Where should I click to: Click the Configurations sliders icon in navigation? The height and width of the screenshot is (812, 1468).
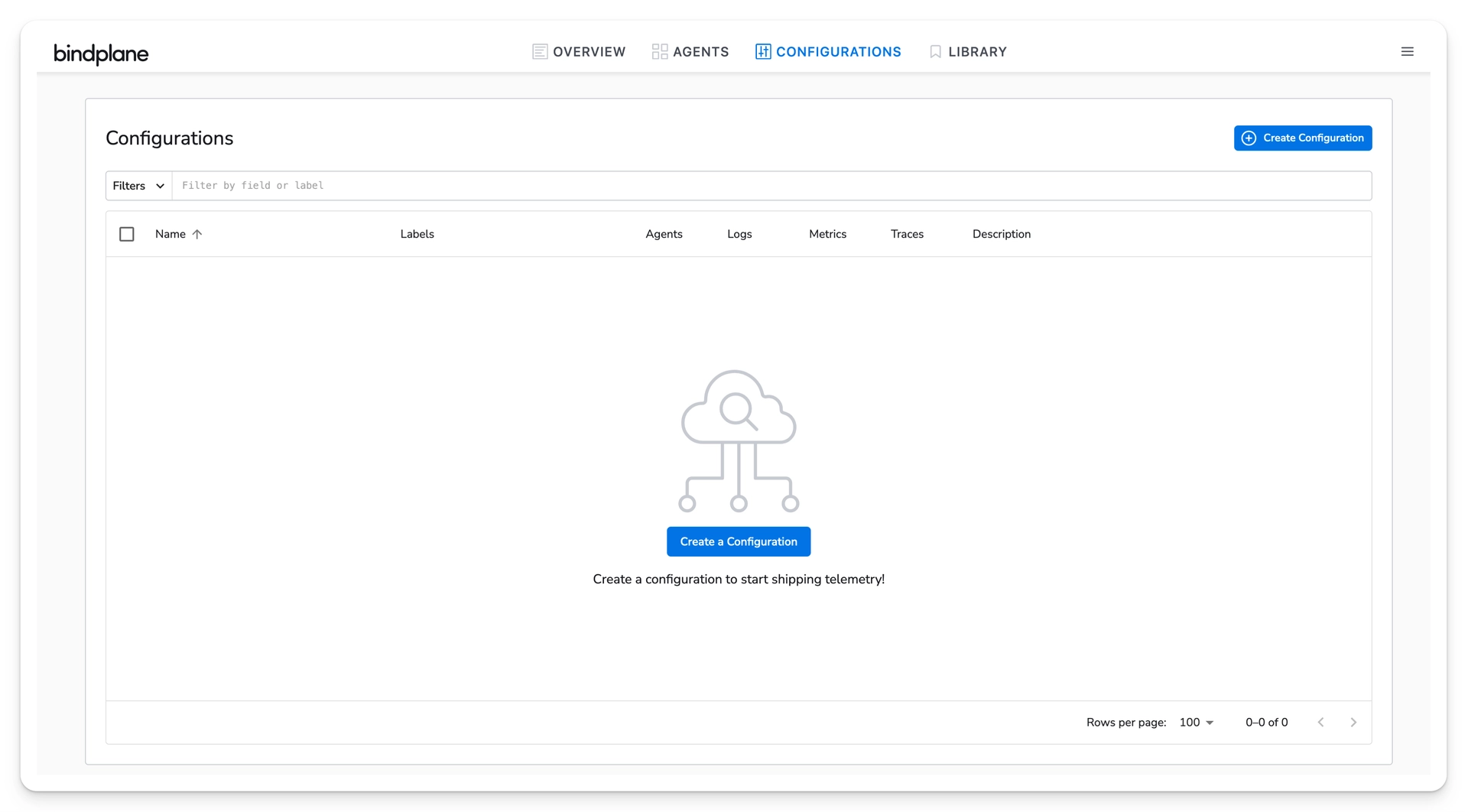[x=762, y=51]
